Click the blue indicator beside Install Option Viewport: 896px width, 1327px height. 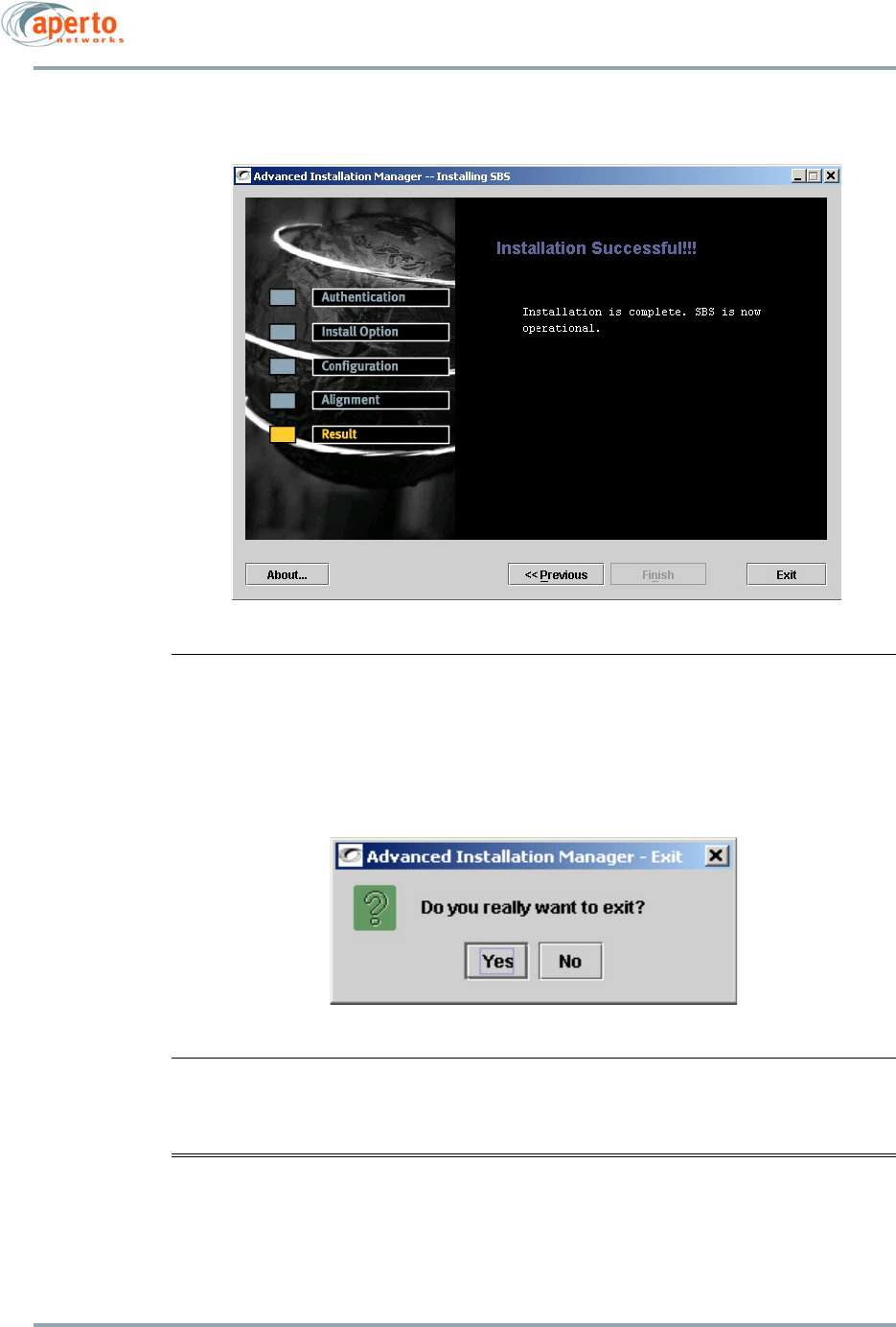coord(283,332)
